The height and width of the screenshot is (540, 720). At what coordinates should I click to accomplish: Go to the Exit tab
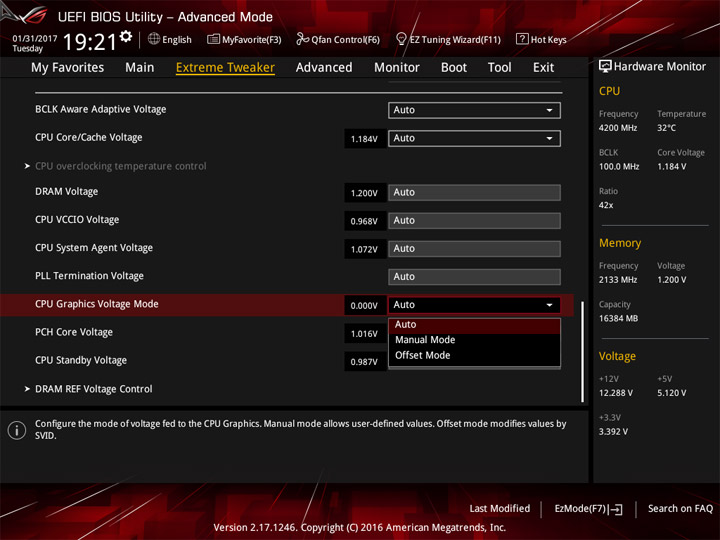tap(543, 68)
